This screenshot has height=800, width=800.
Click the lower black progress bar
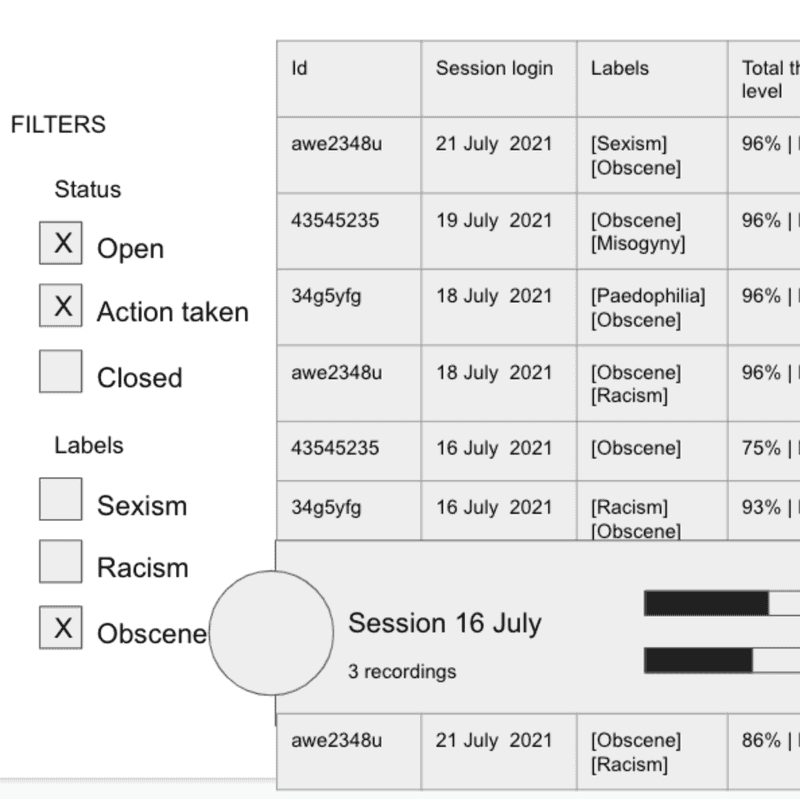[698, 660]
